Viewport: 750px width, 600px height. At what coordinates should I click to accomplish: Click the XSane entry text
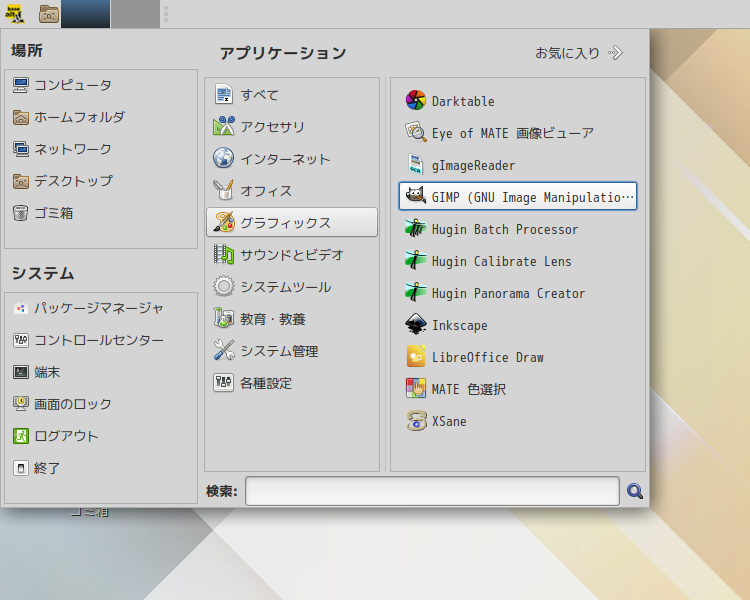(x=449, y=422)
